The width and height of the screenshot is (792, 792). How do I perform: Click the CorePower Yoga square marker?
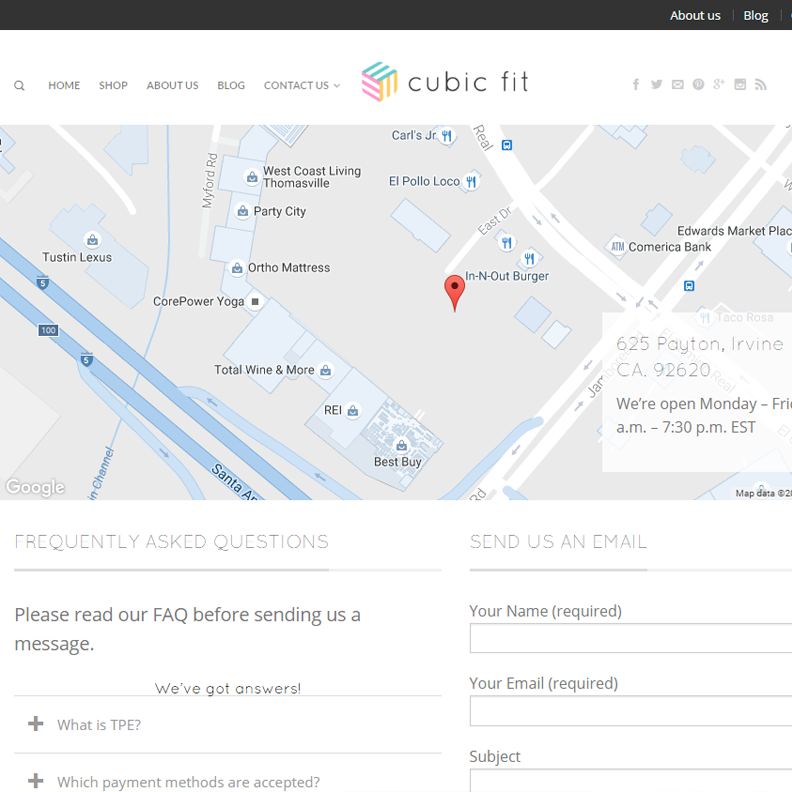coord(255,302)
